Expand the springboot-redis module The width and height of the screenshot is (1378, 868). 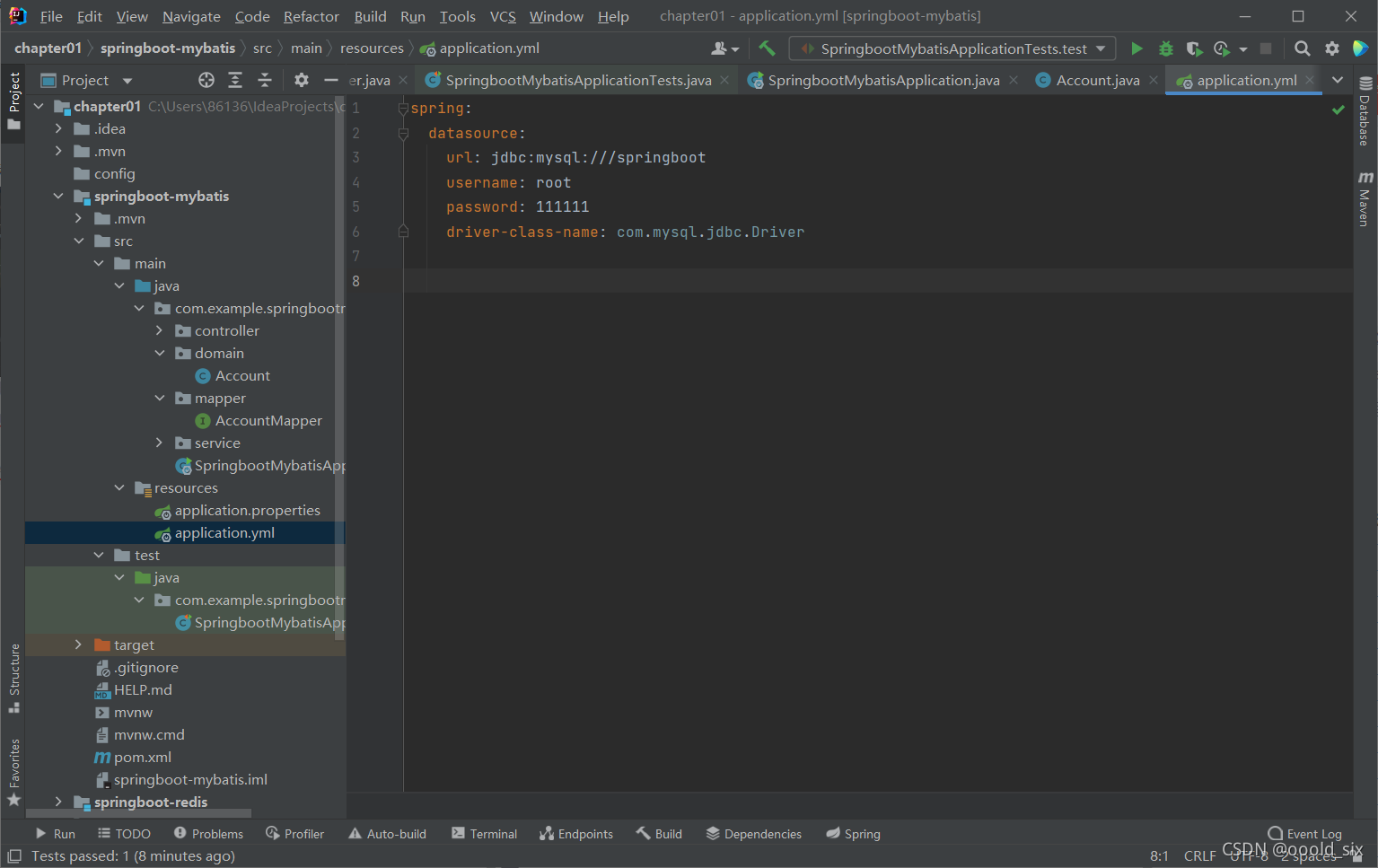58,802
